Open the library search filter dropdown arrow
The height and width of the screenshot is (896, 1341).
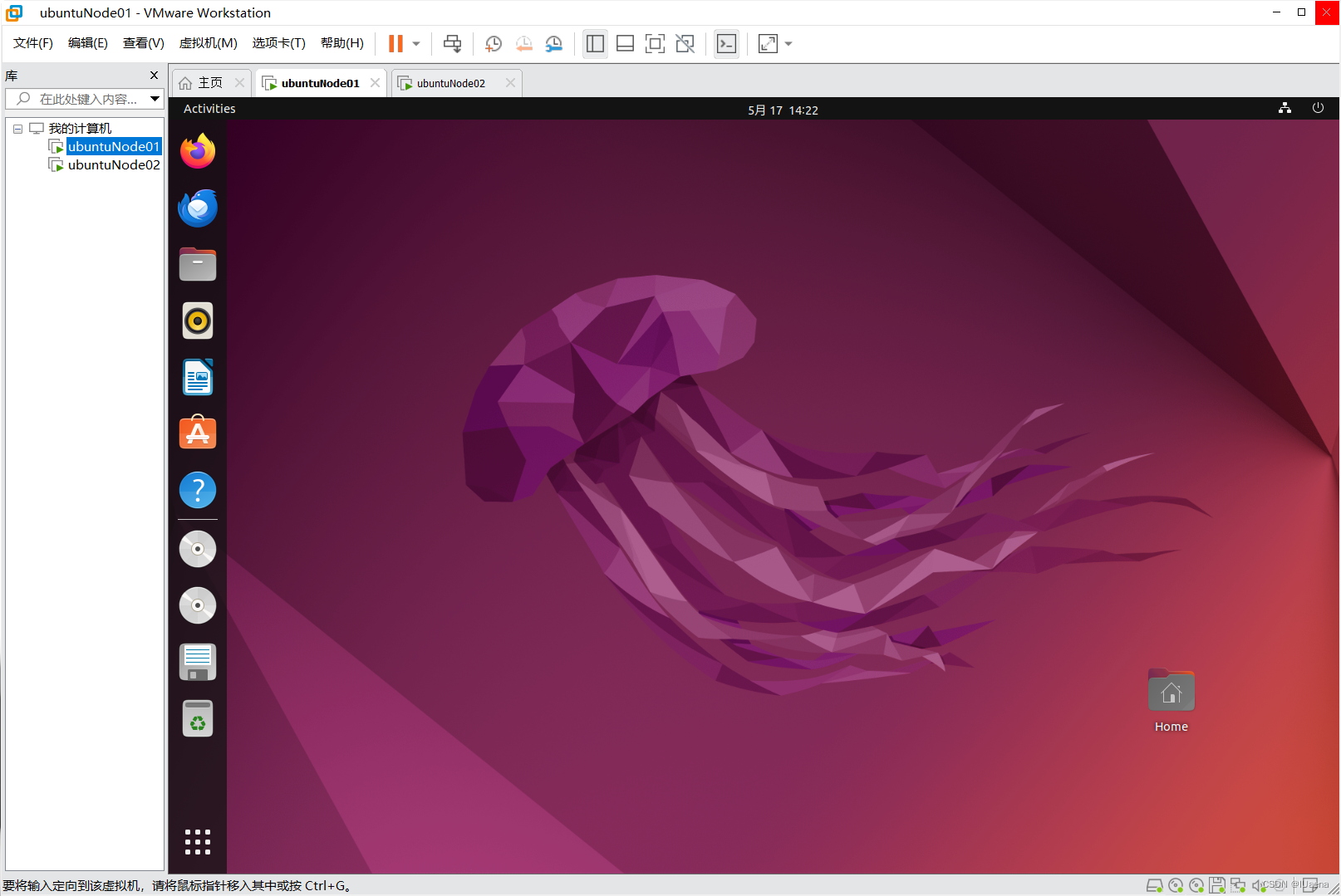pos(155,99)
